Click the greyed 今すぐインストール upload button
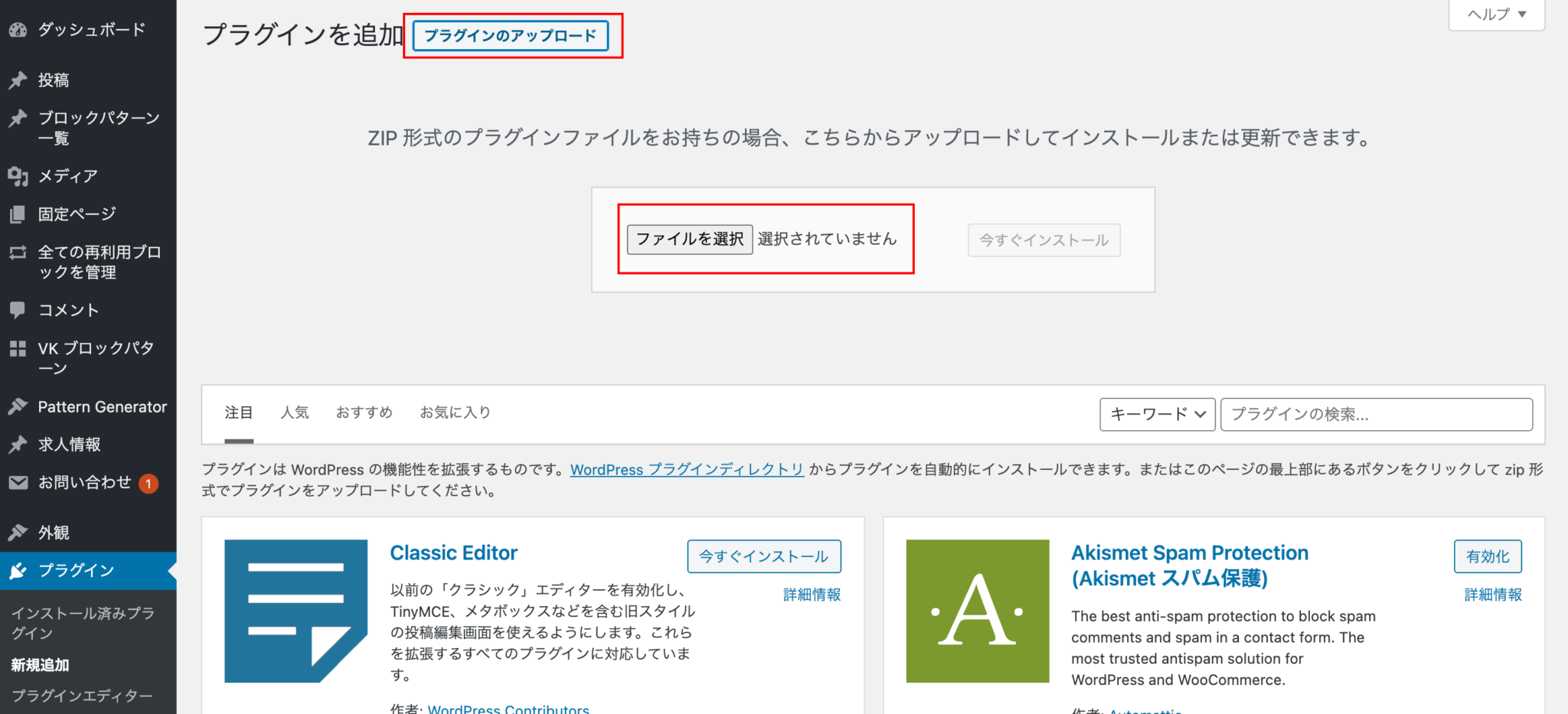This screenshot has width=1568, height=714. coord(1044,240)
